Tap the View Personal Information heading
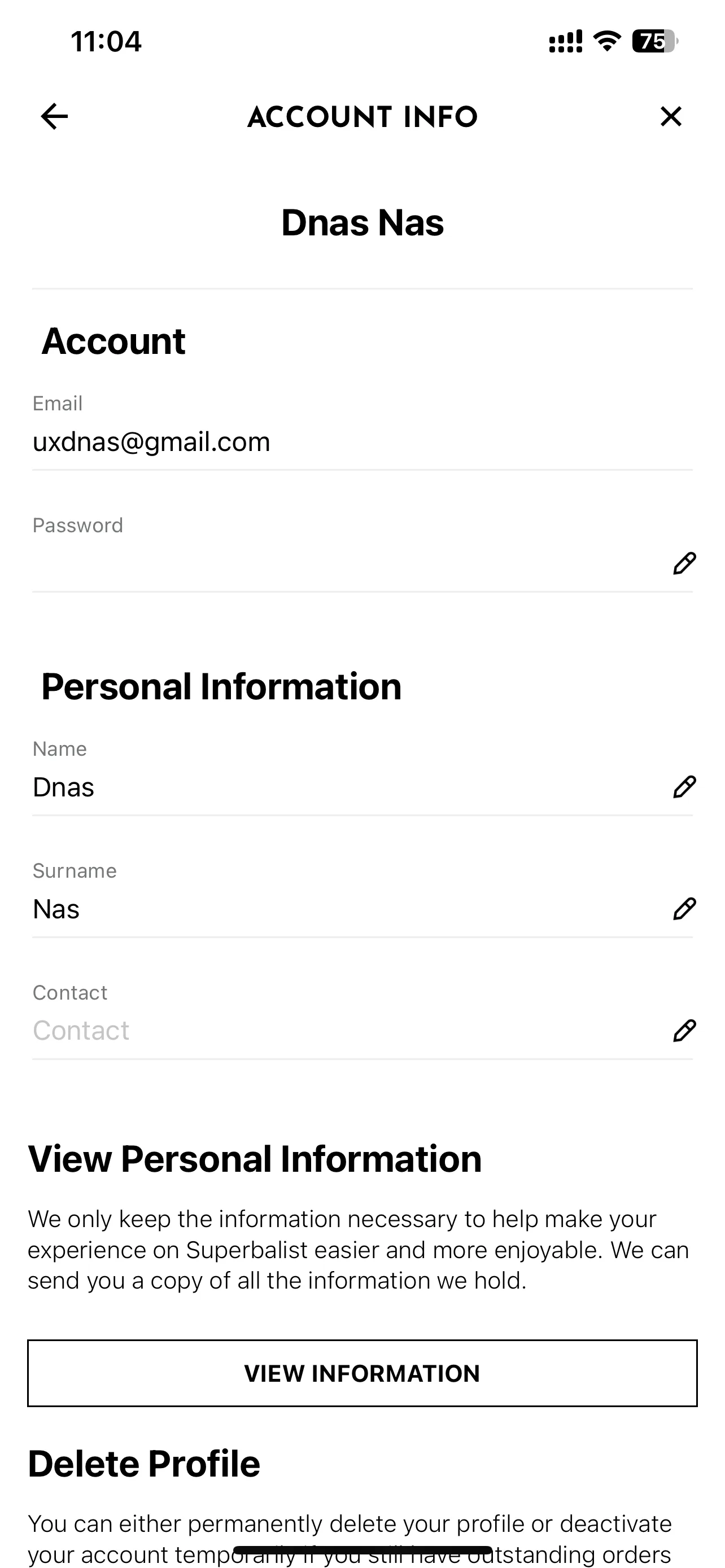 (x=255, y=1158)
